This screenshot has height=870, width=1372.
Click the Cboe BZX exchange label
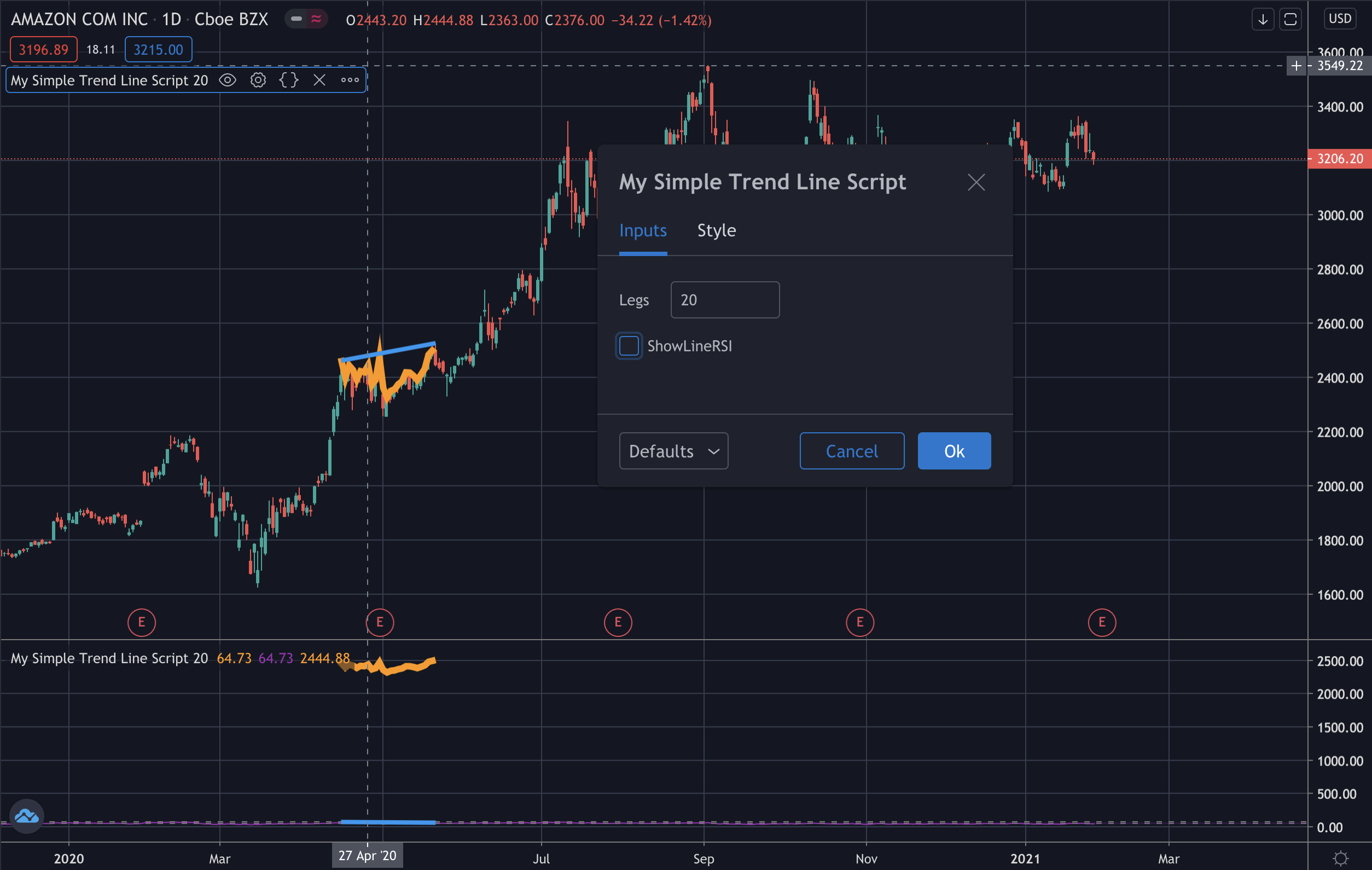point(231,19)
